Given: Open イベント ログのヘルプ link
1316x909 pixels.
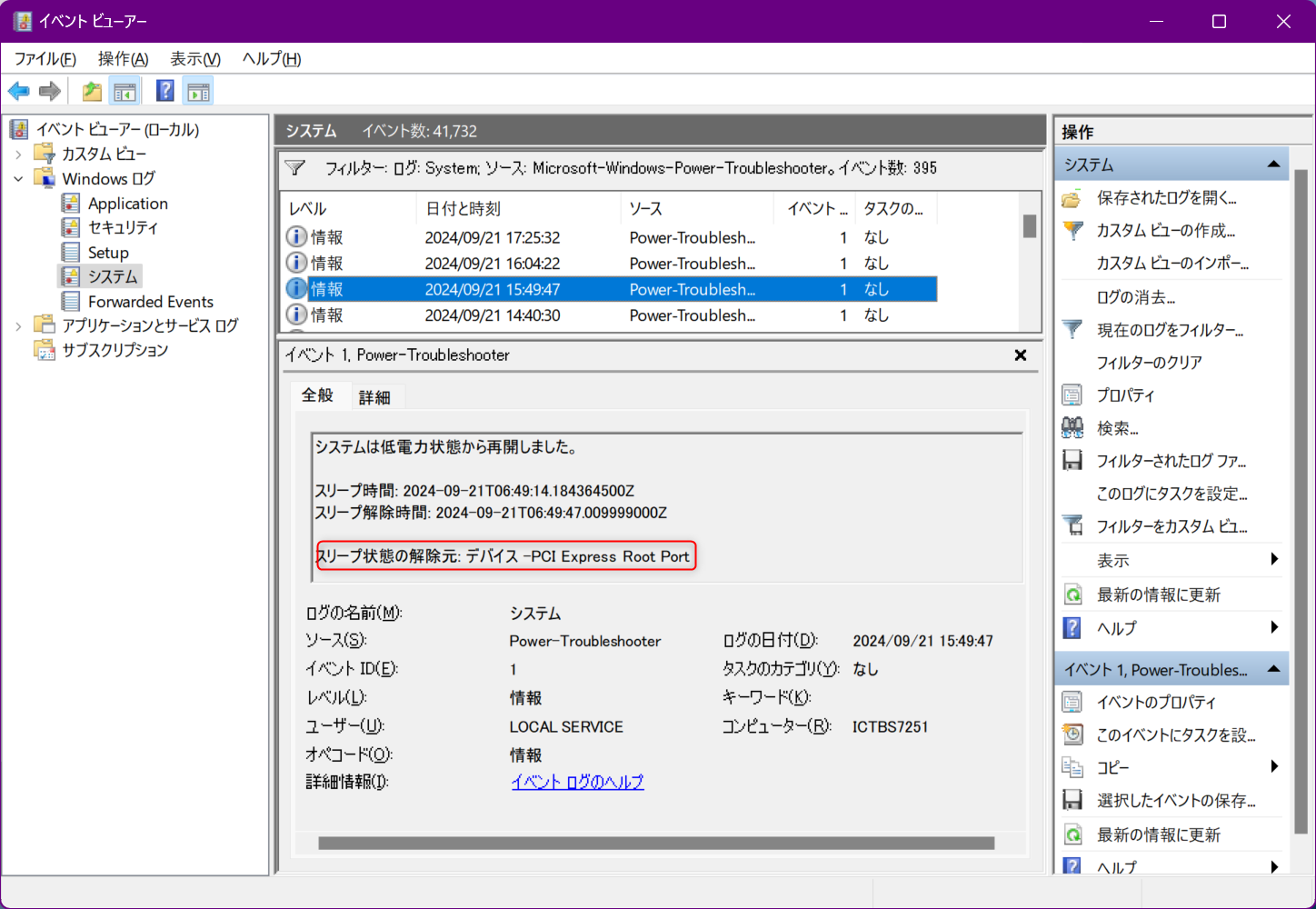Looking at the screenshot, I should click(577, 782).
